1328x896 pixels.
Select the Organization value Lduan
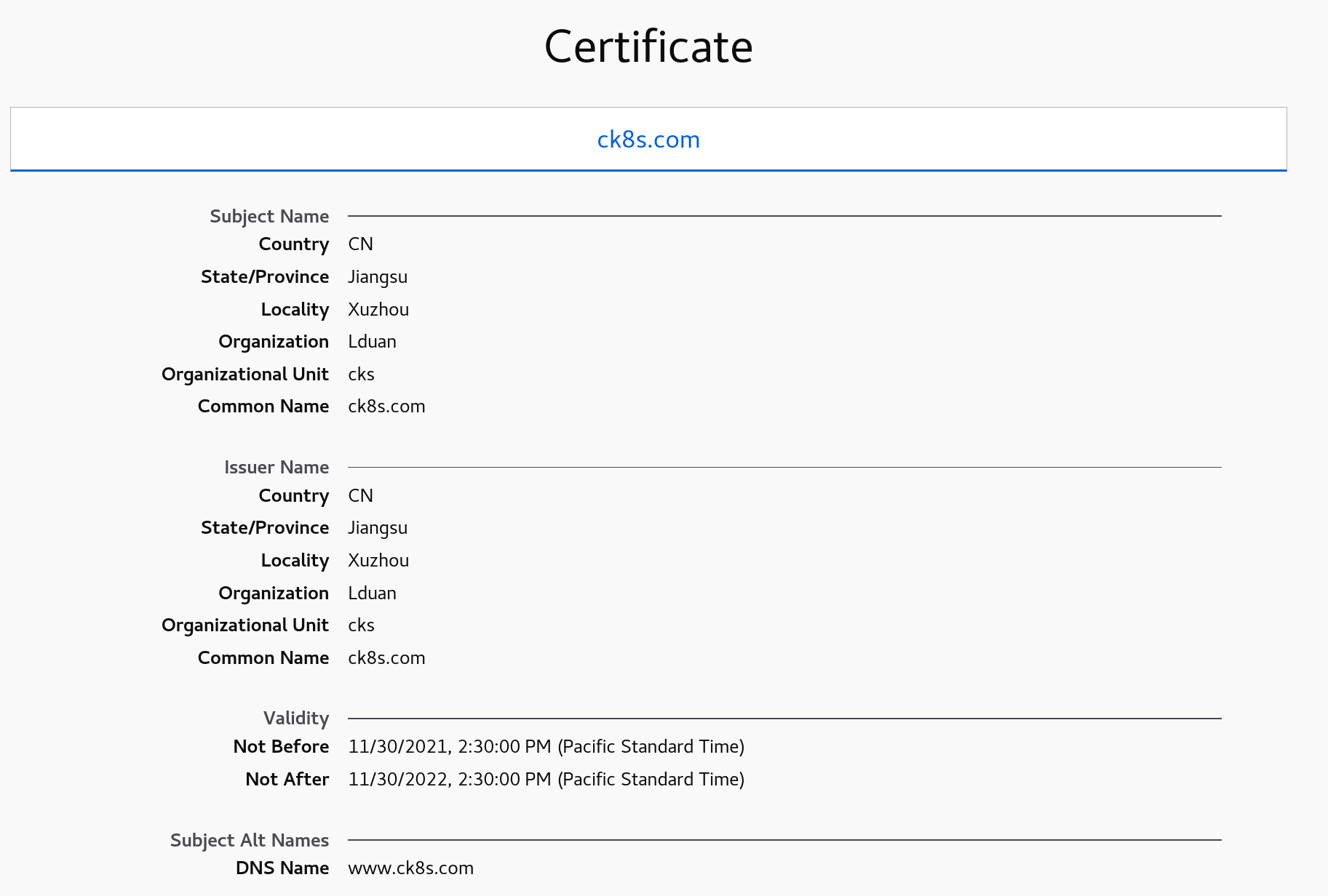coord(371,341)
